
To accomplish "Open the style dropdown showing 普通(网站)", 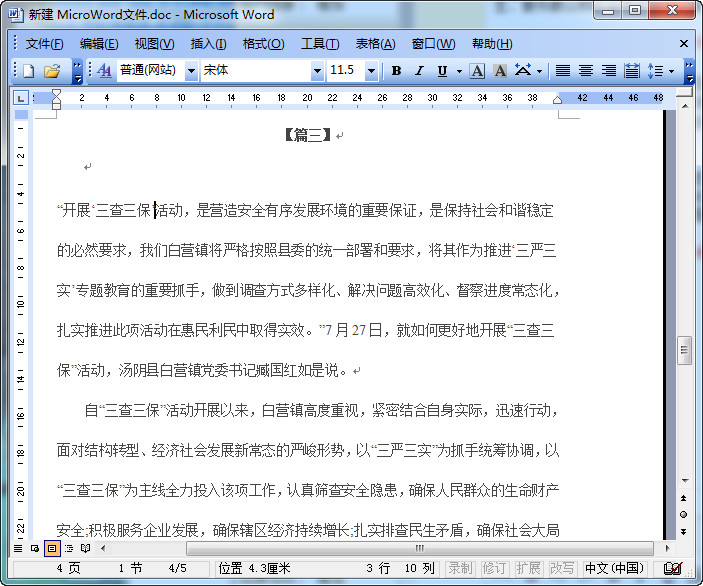I will click(x=191, y=71).
